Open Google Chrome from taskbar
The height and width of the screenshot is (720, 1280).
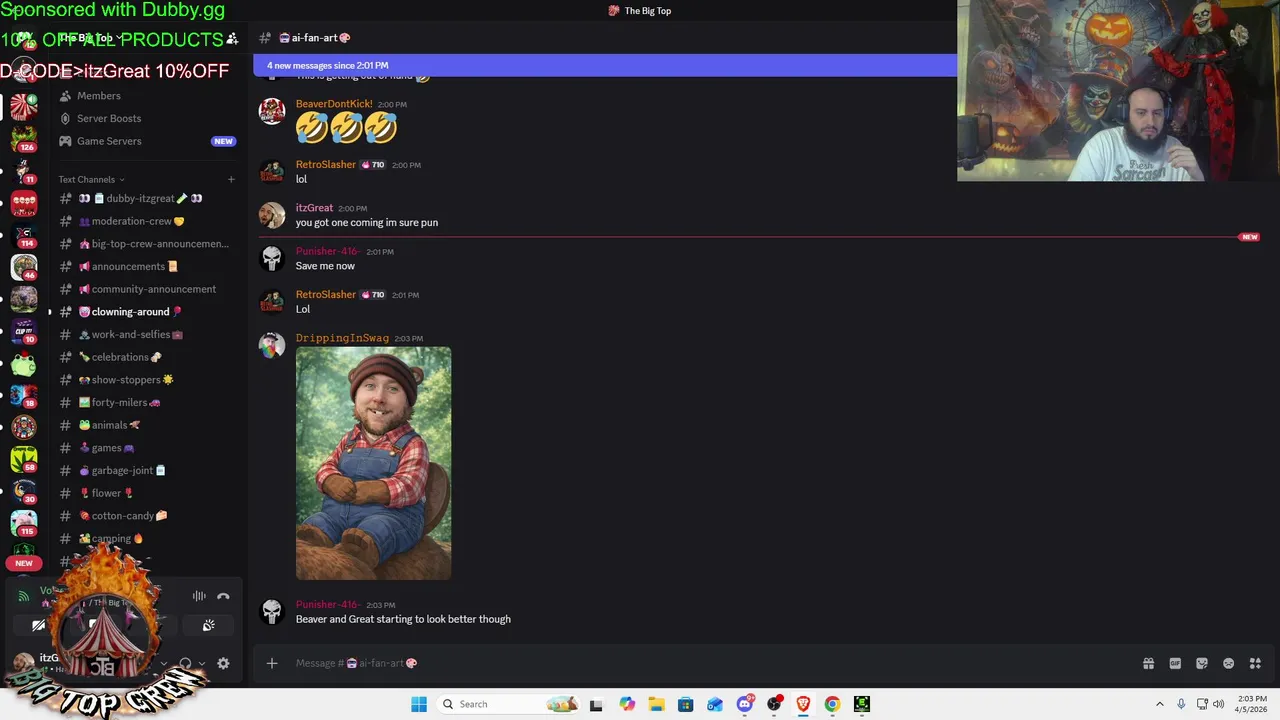coord(832,704)
